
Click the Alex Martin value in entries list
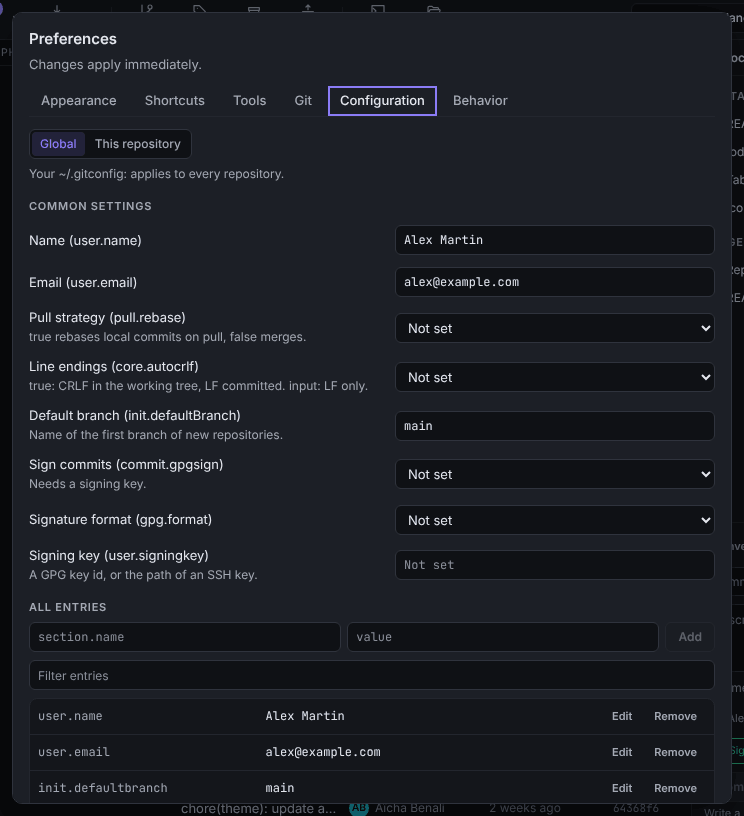pyautogui.click(x=305, y=716)
